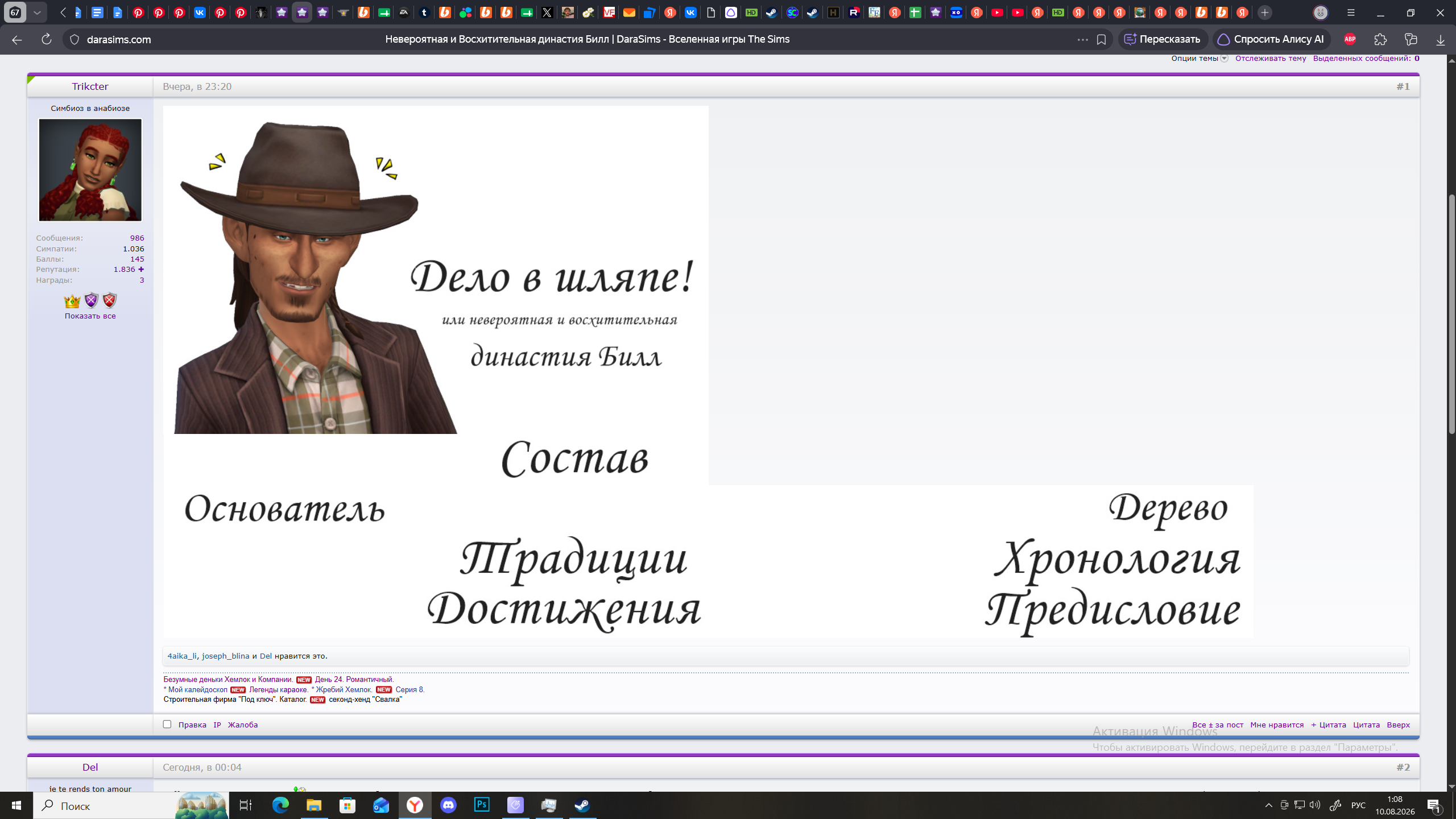The width and height of the screenshot is (1456, 819).
Task: Switch to the Tumblr tab
Action: pyautogui.click(x=424, y=13)
